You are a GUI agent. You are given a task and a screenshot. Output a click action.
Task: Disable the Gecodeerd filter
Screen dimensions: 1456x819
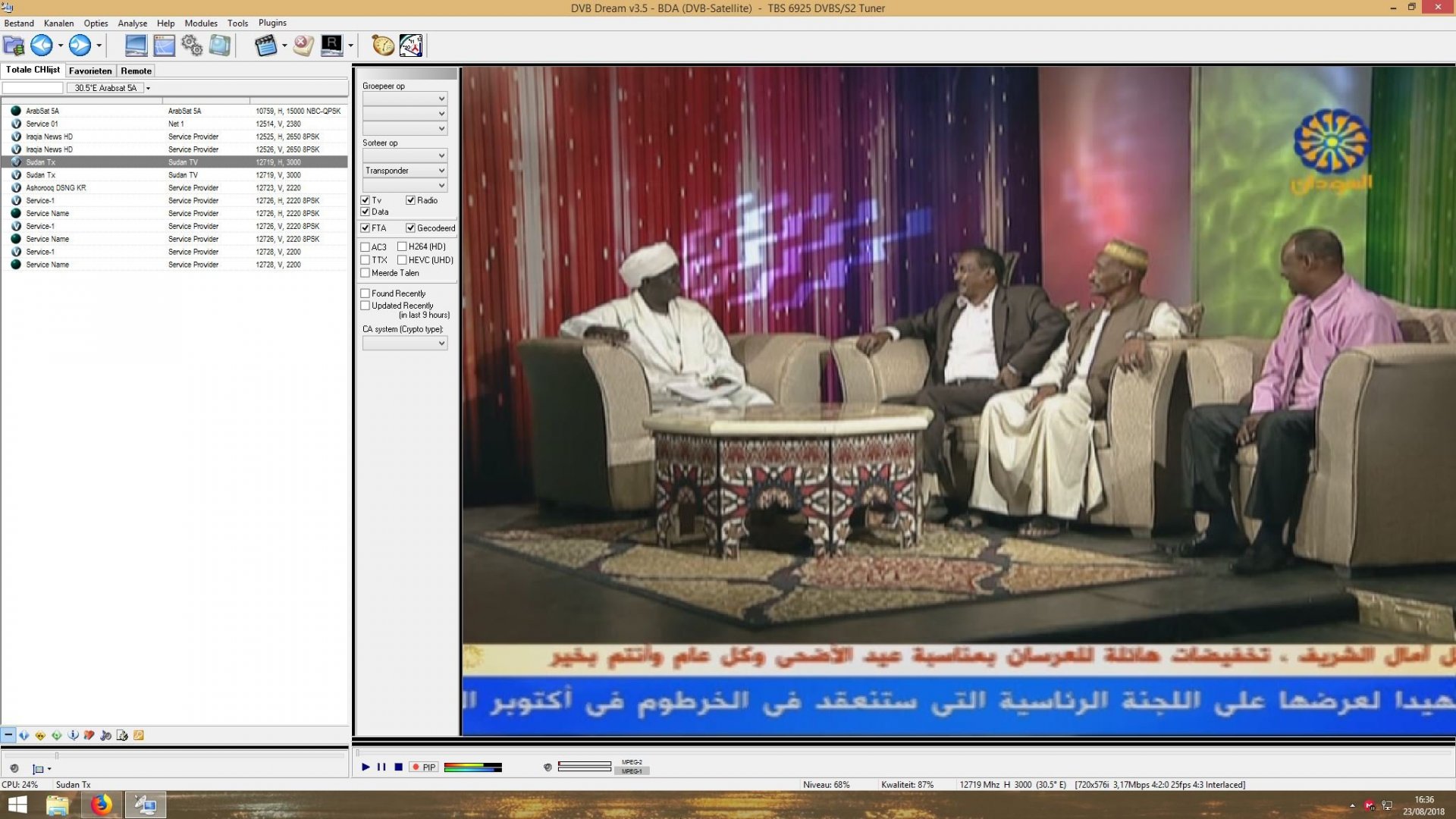[x=411, y=227]
